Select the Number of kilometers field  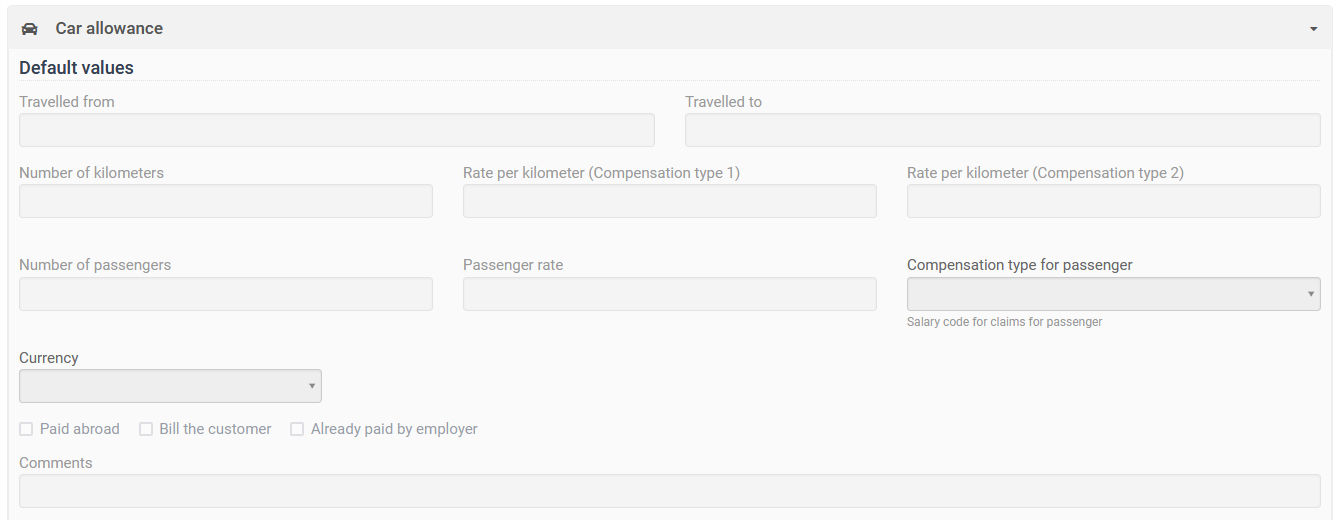click(225, 201)
